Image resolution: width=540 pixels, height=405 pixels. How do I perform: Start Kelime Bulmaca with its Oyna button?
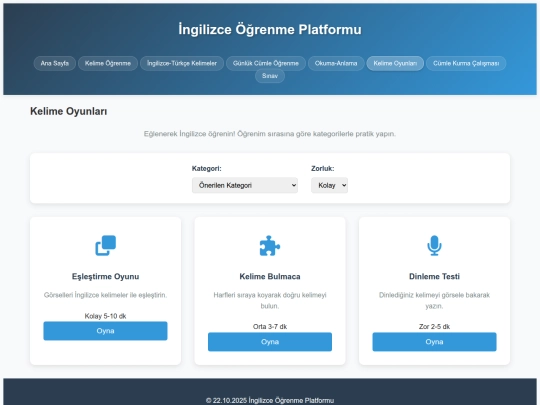270,342
